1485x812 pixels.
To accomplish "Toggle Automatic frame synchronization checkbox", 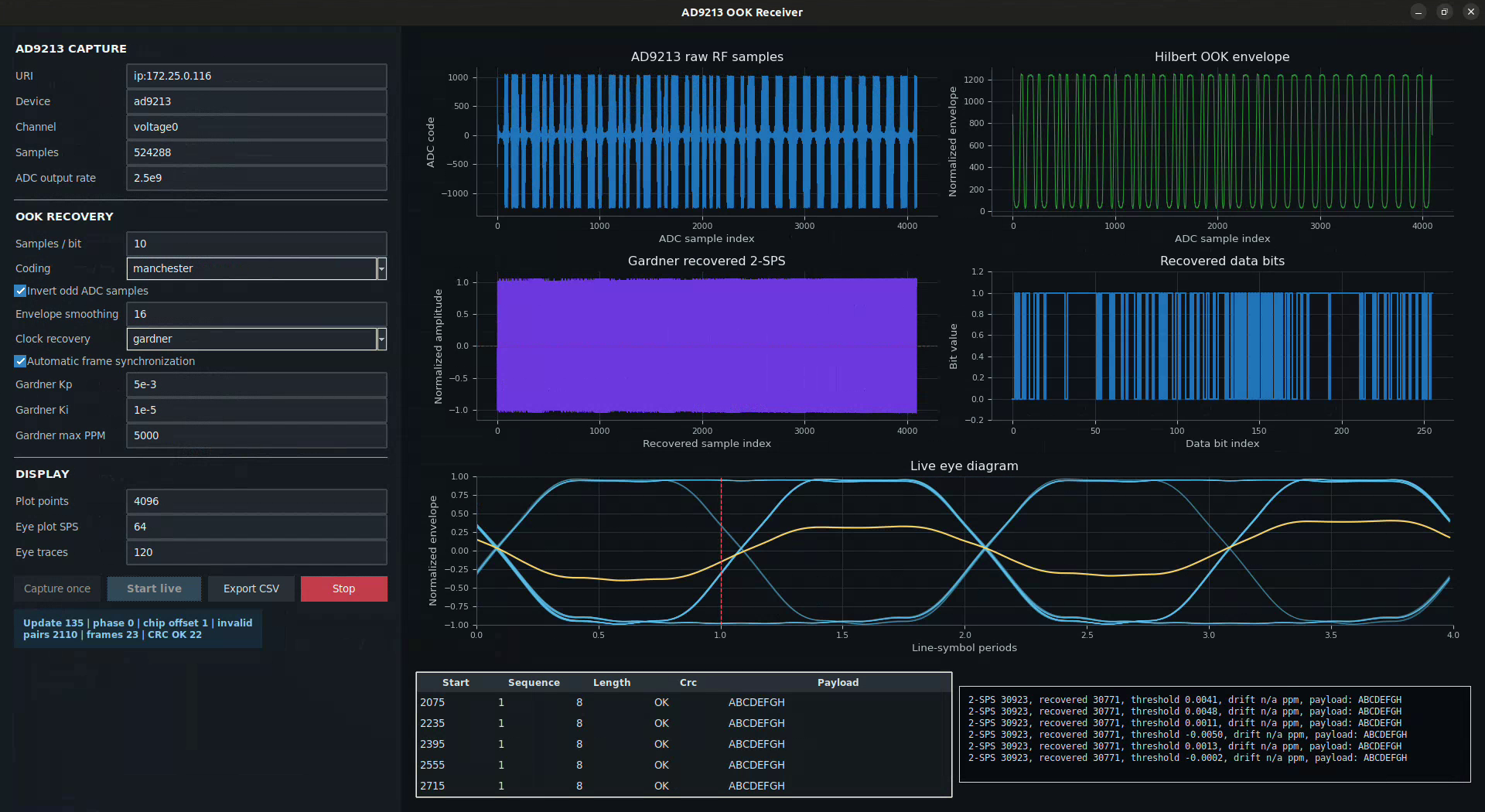I will [21, 361].
